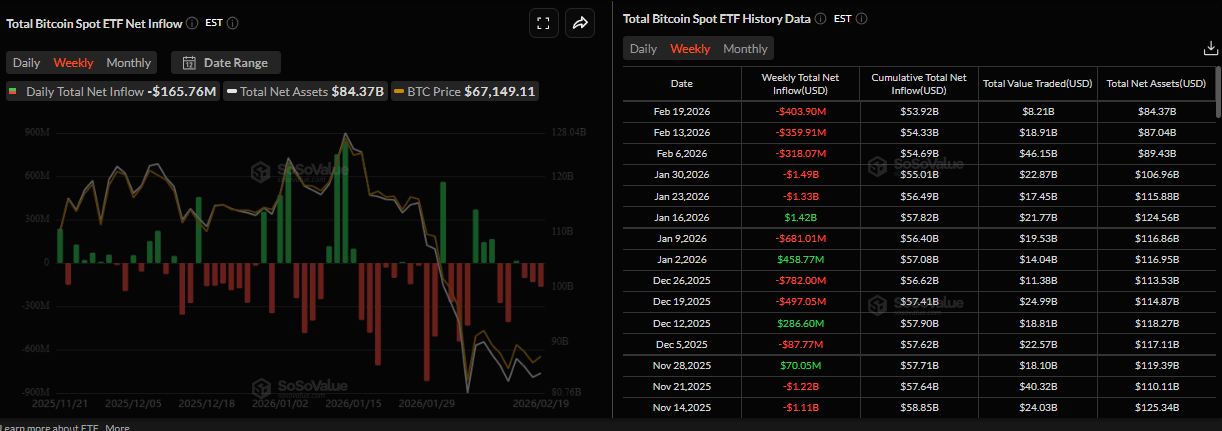Switch the chart to Daily view
The height and width of the screenshot is (431, 1222).
click(26, 63)
